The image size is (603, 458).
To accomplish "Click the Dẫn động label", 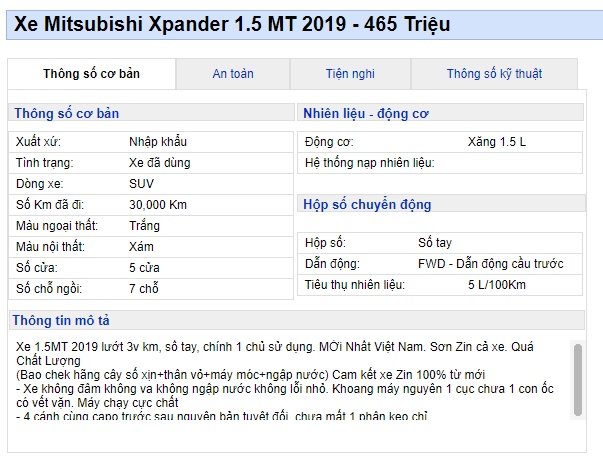I will pos(332,264).
